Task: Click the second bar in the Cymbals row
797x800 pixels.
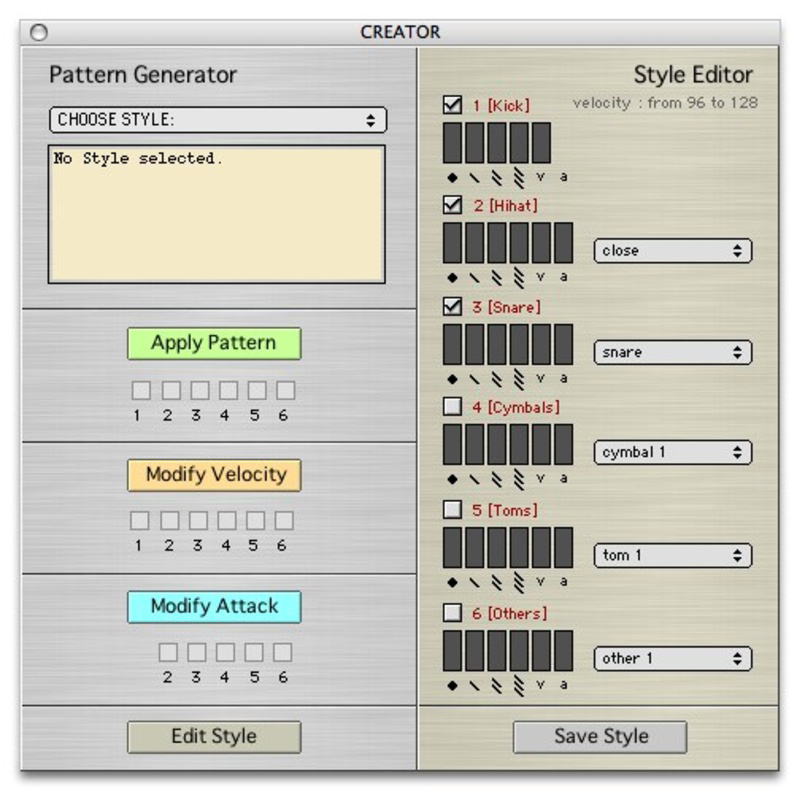Action: click(475, 444)
